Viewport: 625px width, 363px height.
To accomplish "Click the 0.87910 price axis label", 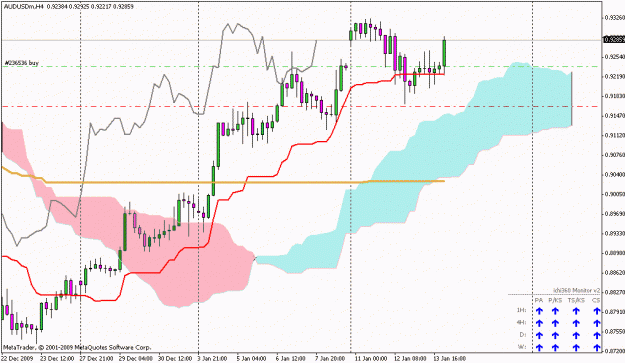I will (x=614, y=312).
